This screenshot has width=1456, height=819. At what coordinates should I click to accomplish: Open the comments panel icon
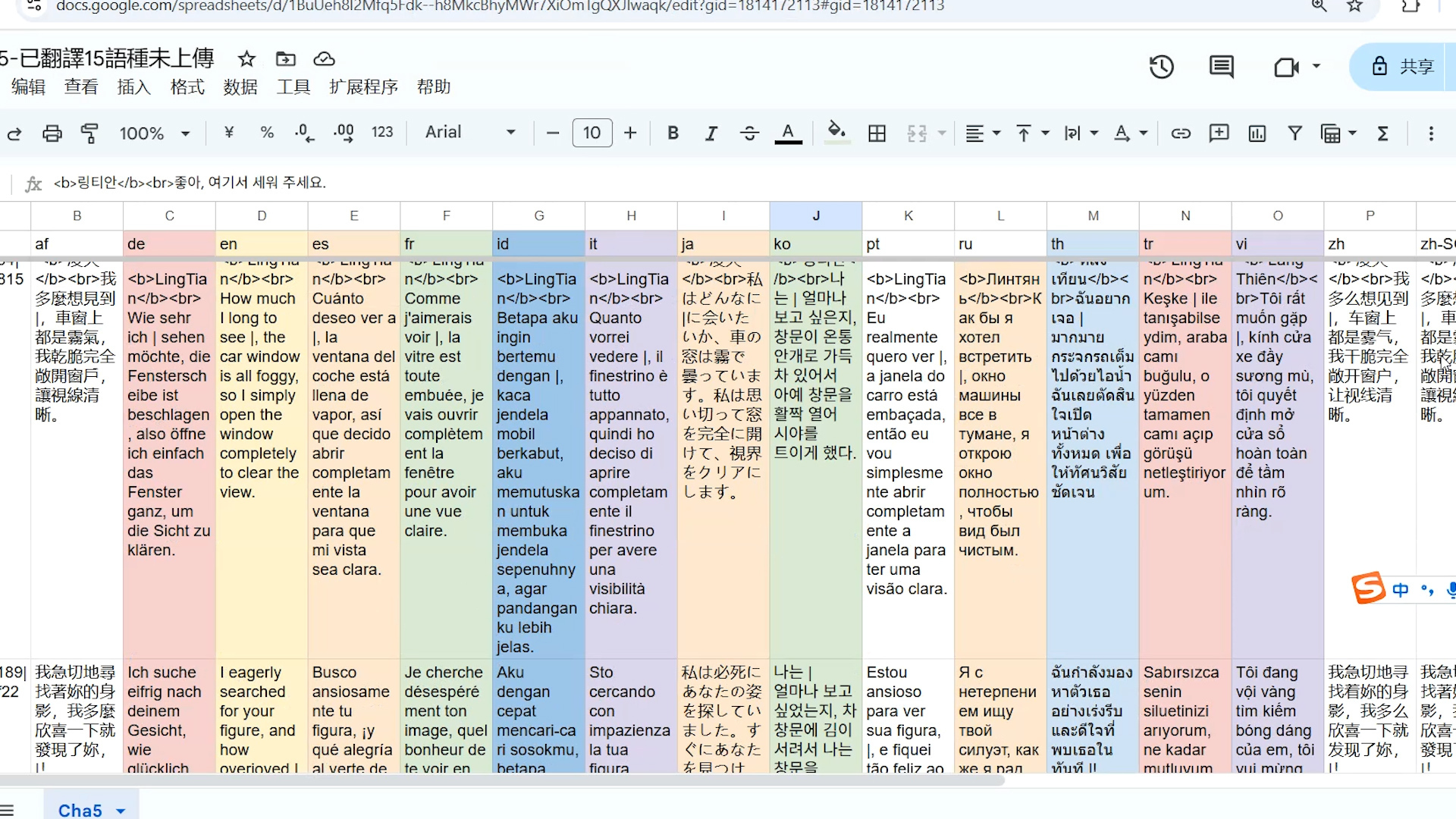tap(1221, 67)
